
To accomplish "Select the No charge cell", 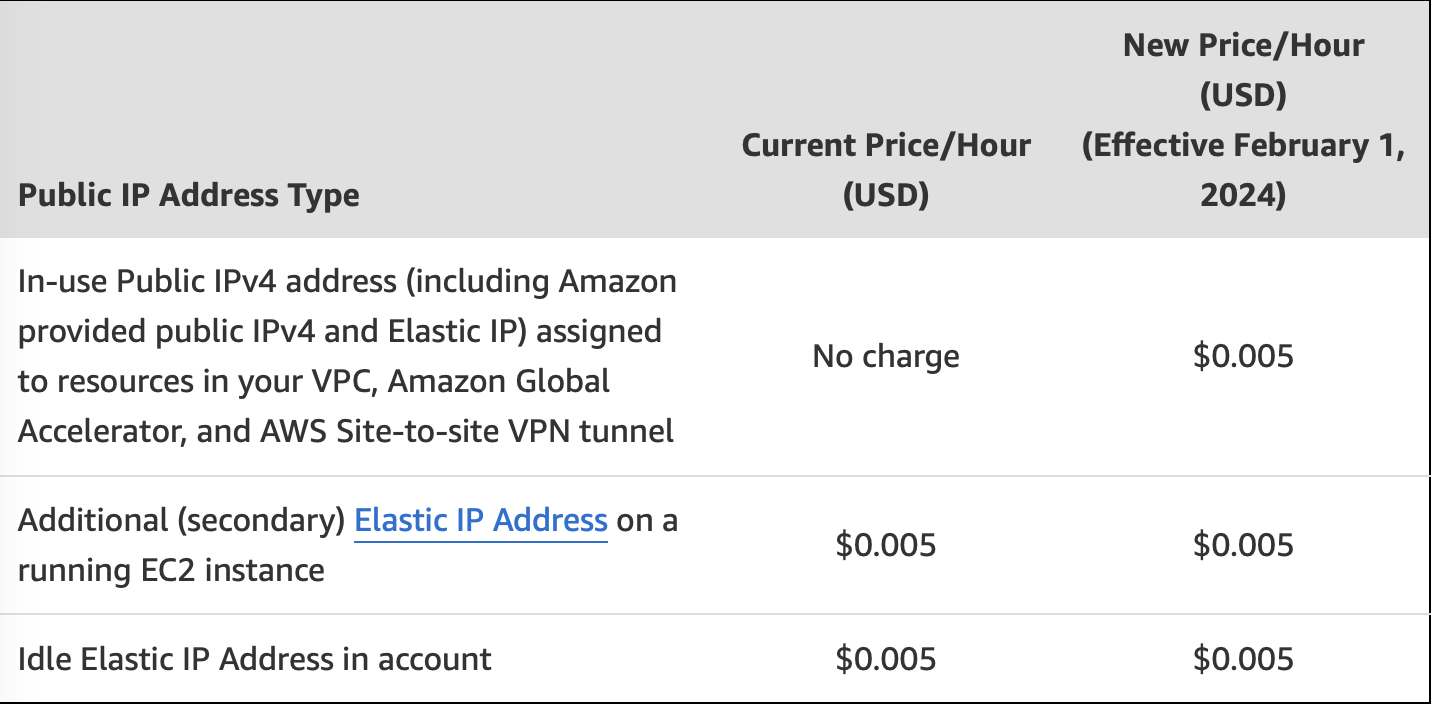I will tap(886, 356).
